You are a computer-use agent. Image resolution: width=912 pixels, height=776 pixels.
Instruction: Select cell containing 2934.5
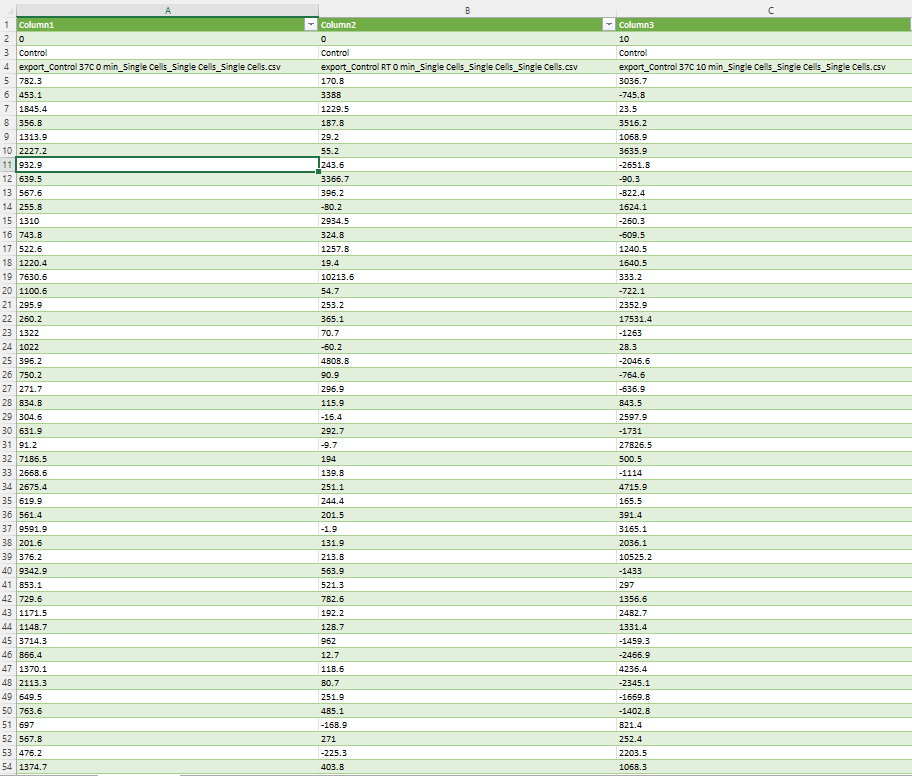click(x=467, y=221)
